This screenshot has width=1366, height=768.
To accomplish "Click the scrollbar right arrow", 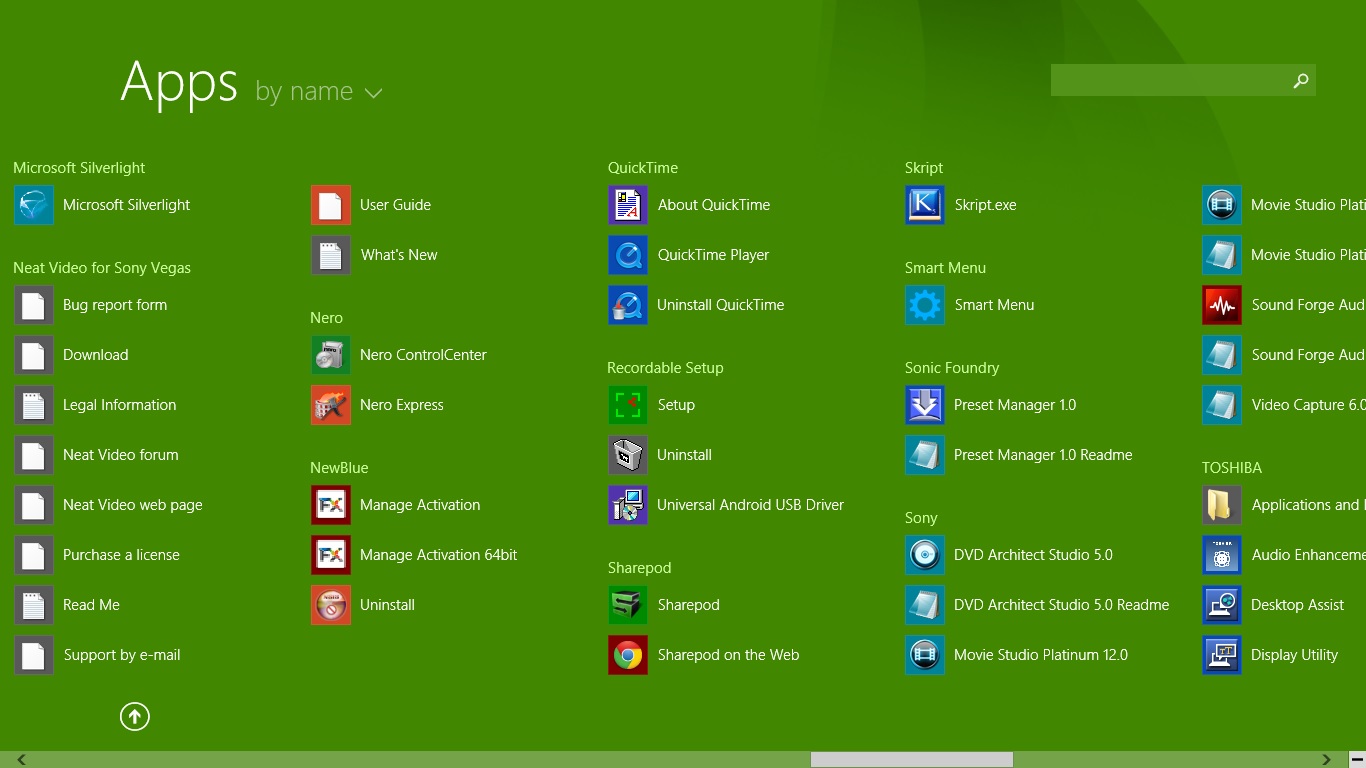I will point(1327,760).
